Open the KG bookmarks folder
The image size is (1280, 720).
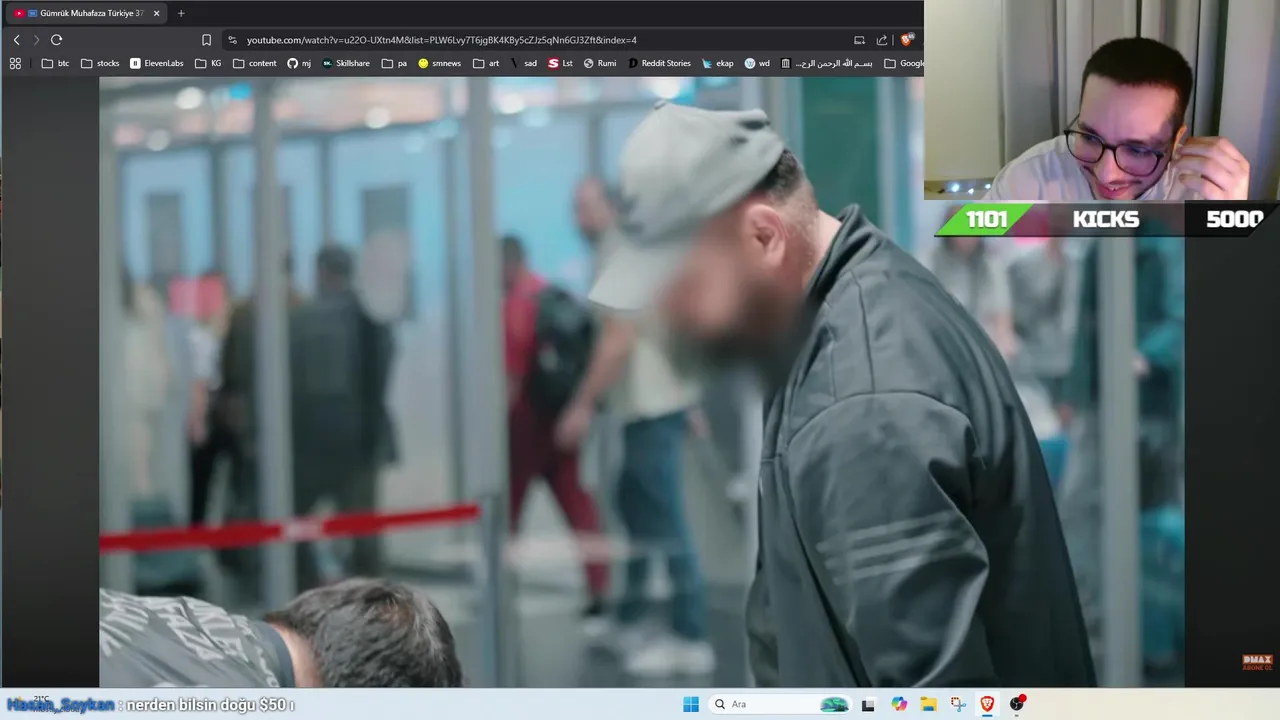tap(208, 63)
